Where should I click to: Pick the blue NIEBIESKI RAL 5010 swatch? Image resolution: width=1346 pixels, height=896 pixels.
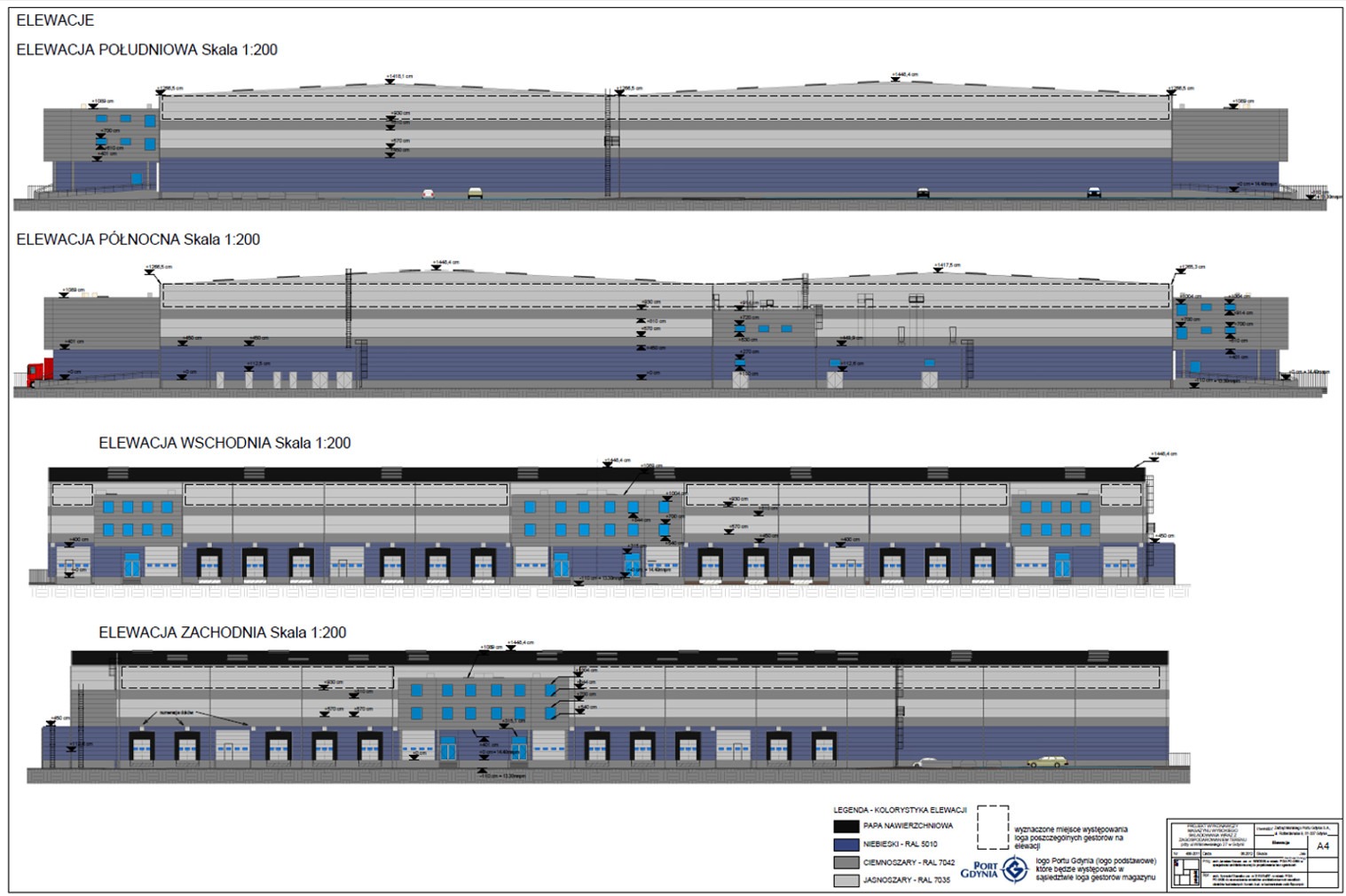(846, 845)
